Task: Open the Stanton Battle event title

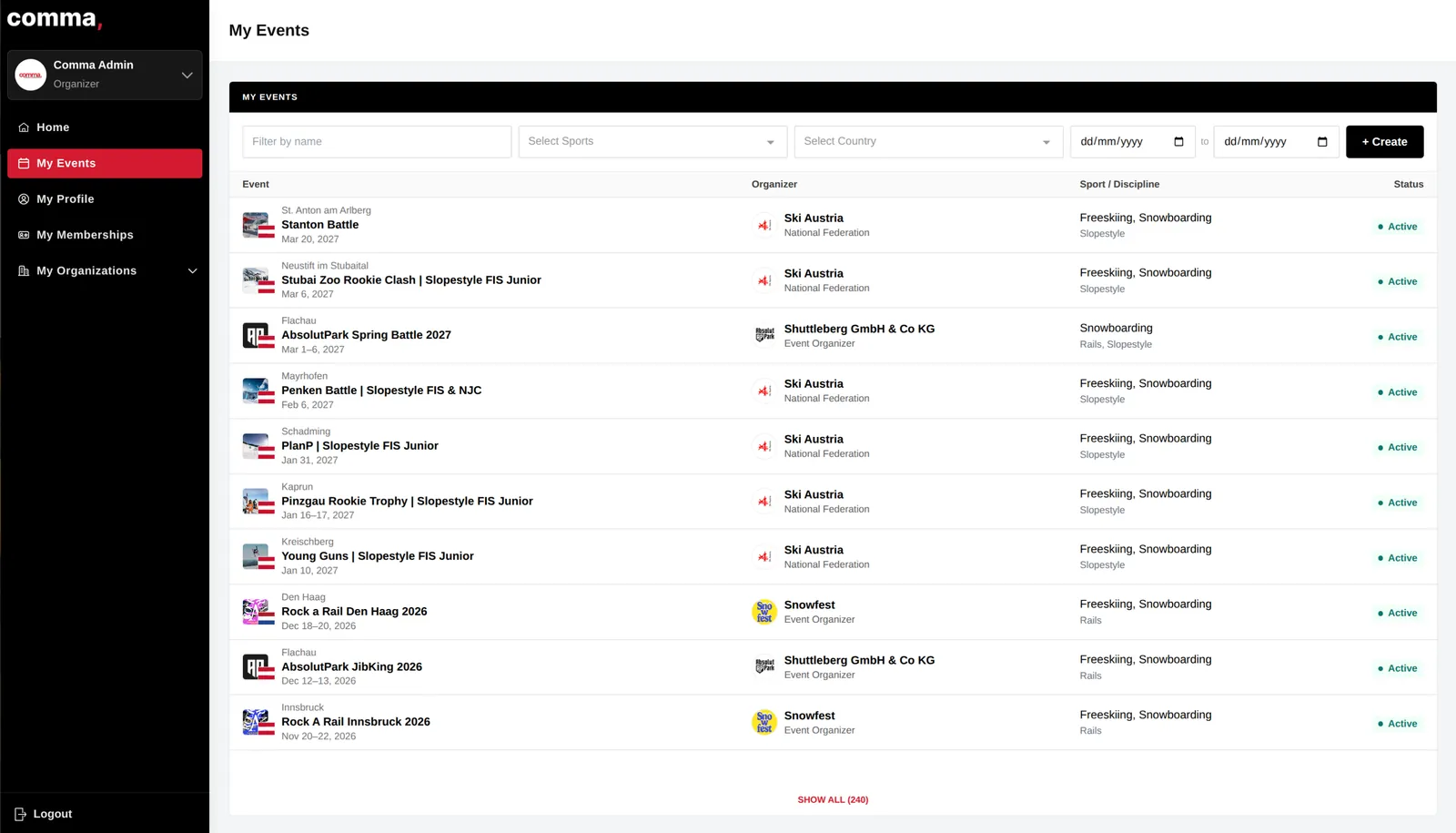Action: [x=320, y=225]
